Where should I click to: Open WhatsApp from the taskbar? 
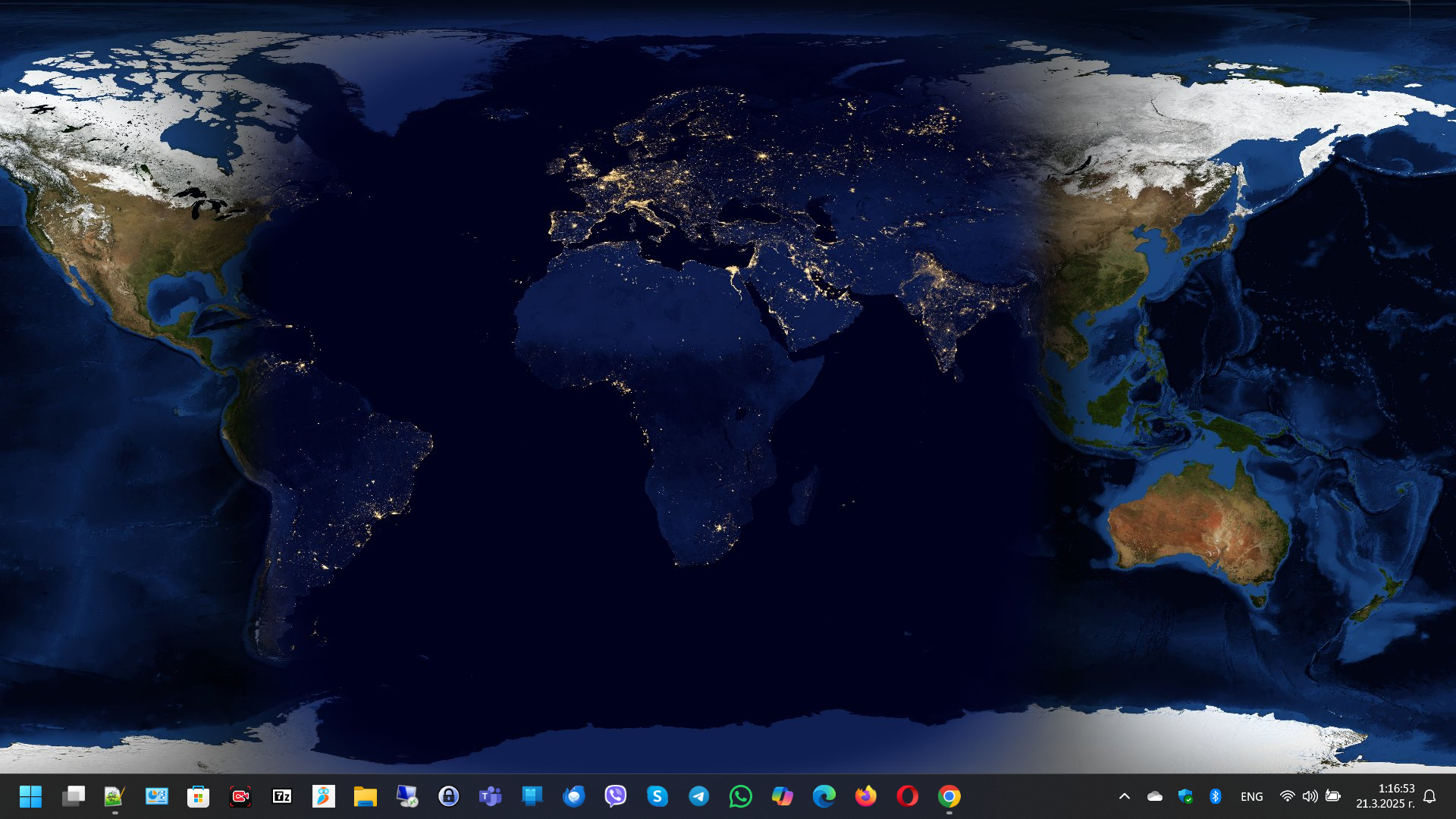click(741, 796)
